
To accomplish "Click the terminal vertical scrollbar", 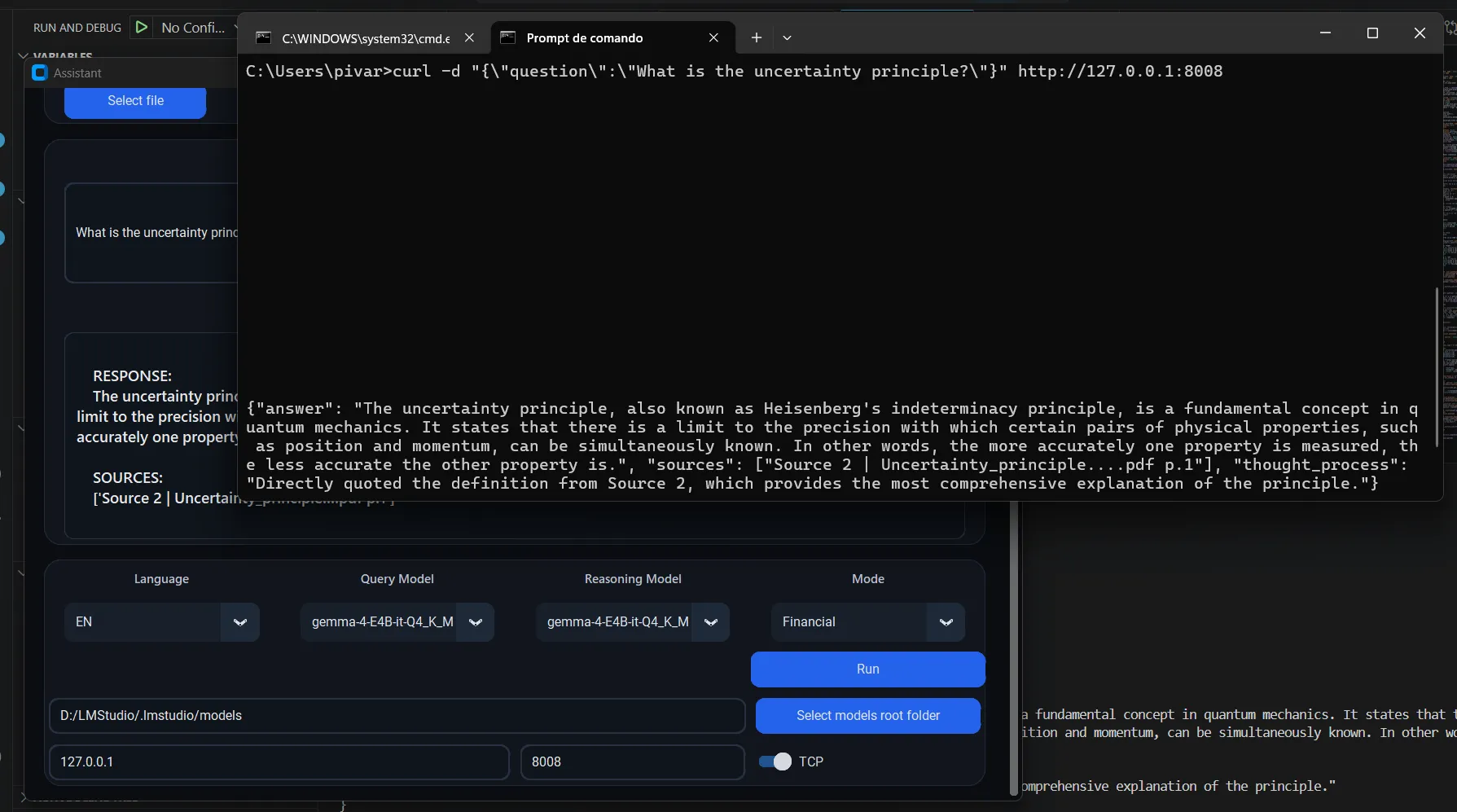I will coord(1437,366).
